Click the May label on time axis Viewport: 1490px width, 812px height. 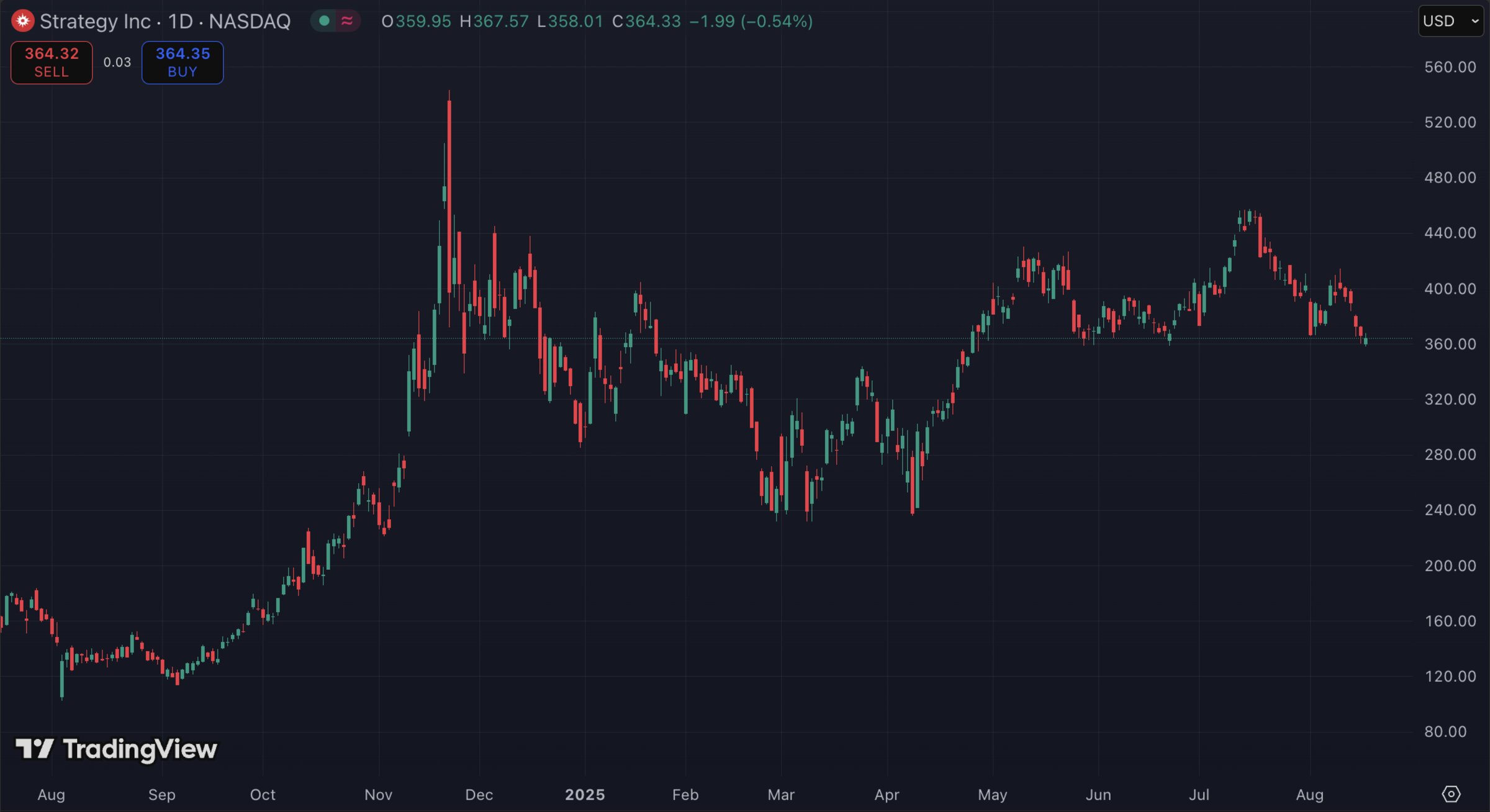[x=992, y=795]
